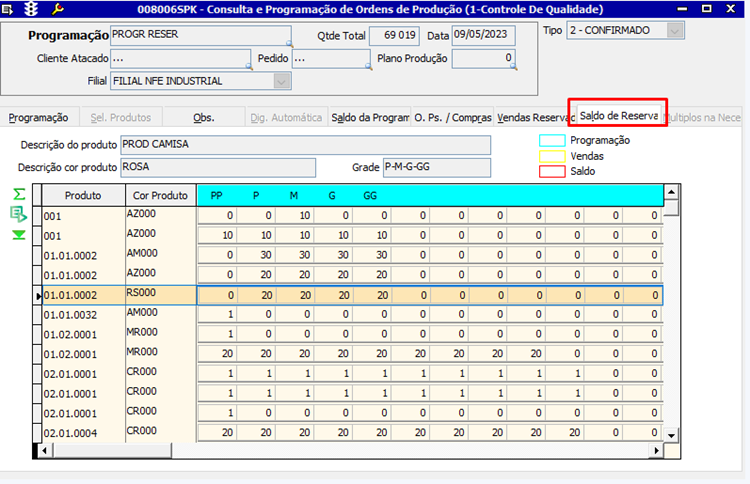Click the document icon at title bar left
The height and width of the screenshot is (484, 750).
[x=10, y=9]
